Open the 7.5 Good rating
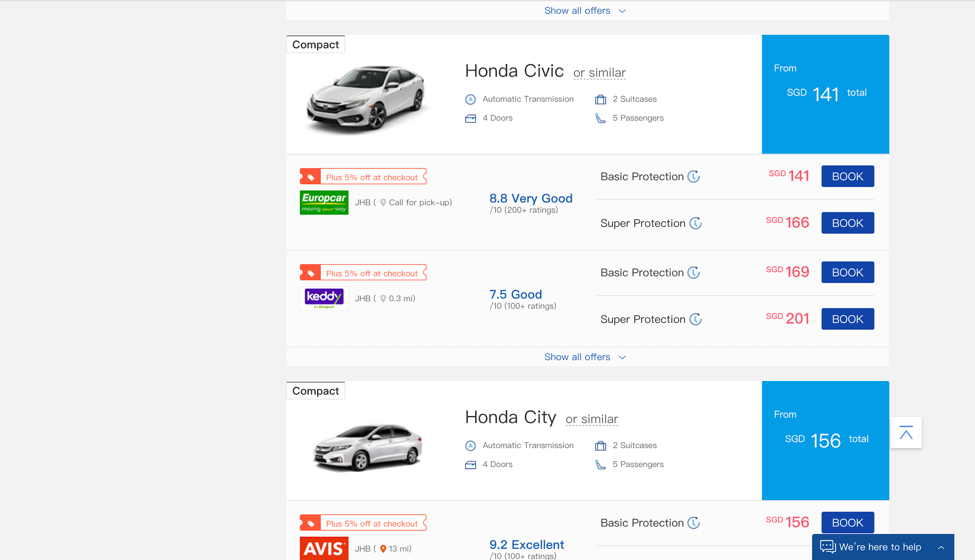 515,294
